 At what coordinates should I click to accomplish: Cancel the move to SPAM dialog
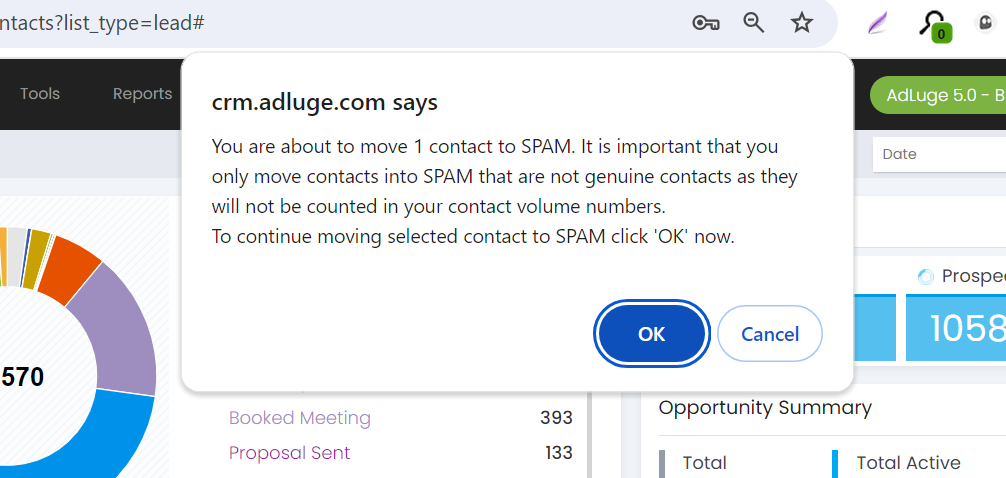[770, 334]
